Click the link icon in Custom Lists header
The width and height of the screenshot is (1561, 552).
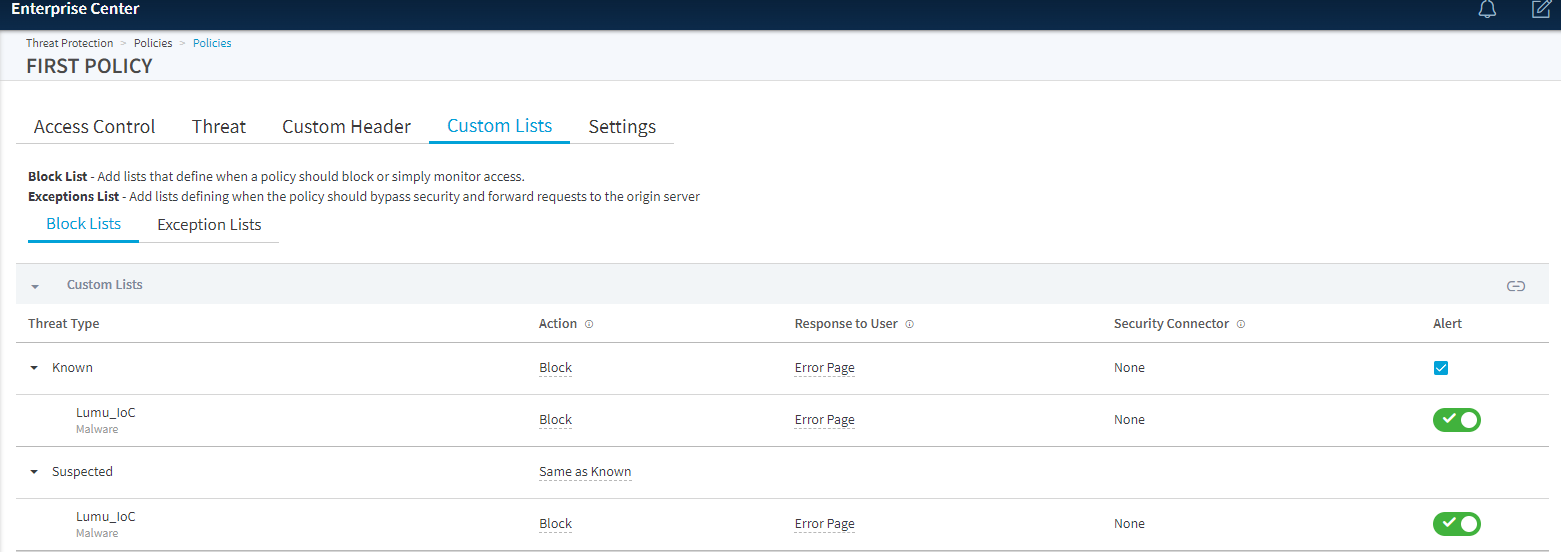pos(1516,286)
